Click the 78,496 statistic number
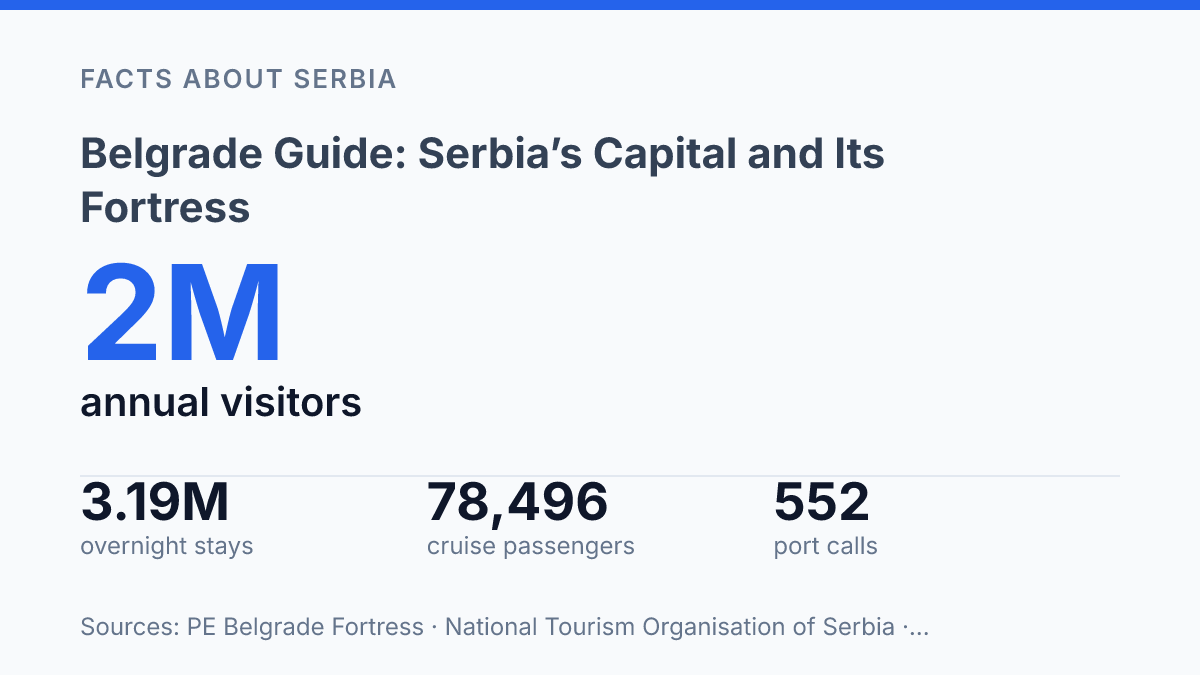Screen dimensions: 1200x675 [x=517, y=503]
